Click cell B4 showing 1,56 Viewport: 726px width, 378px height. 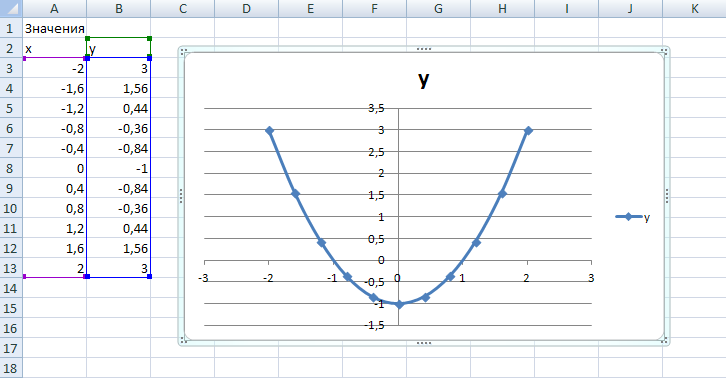(119, 88)
